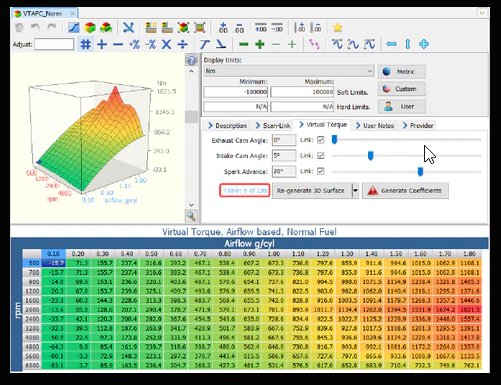Click the crossed blue arrows transpose icon

point(128,27)
